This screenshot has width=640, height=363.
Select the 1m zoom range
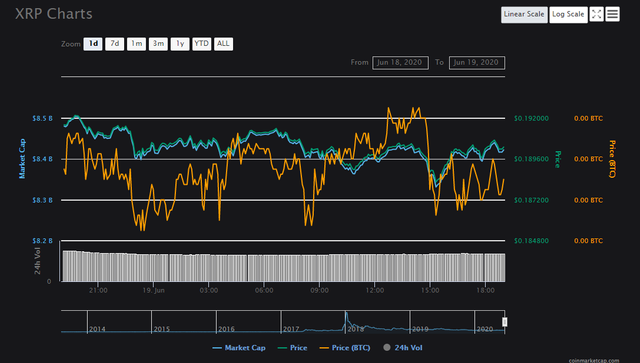[x=136, y=44]
